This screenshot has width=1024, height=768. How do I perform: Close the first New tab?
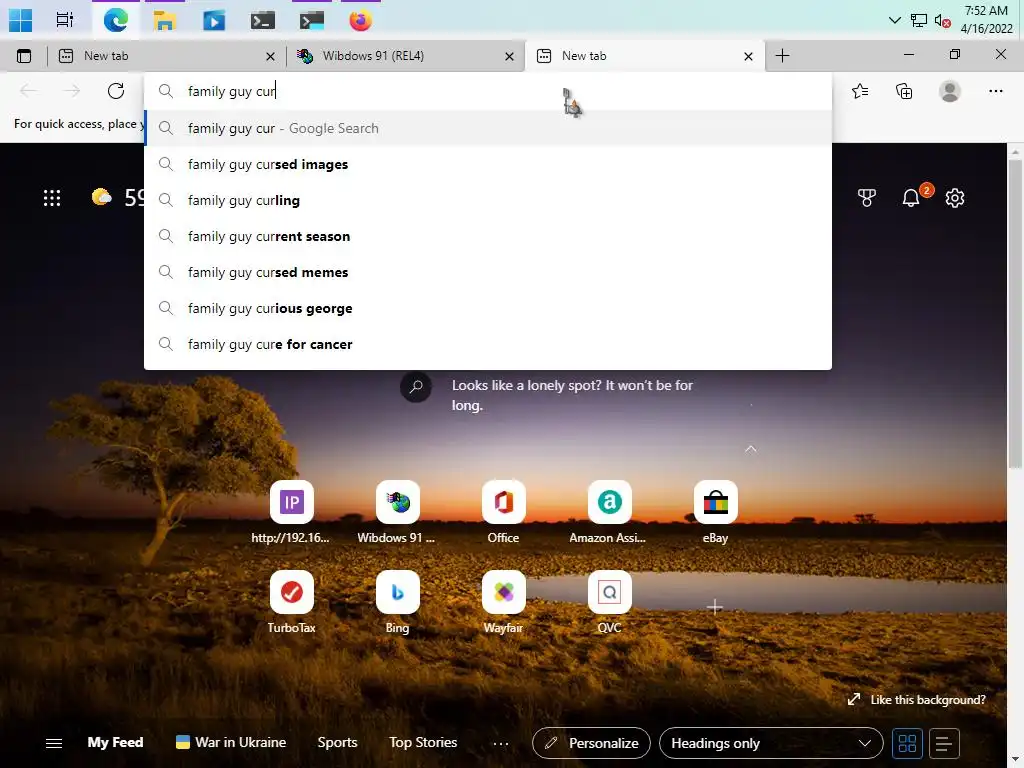(270, 57)
